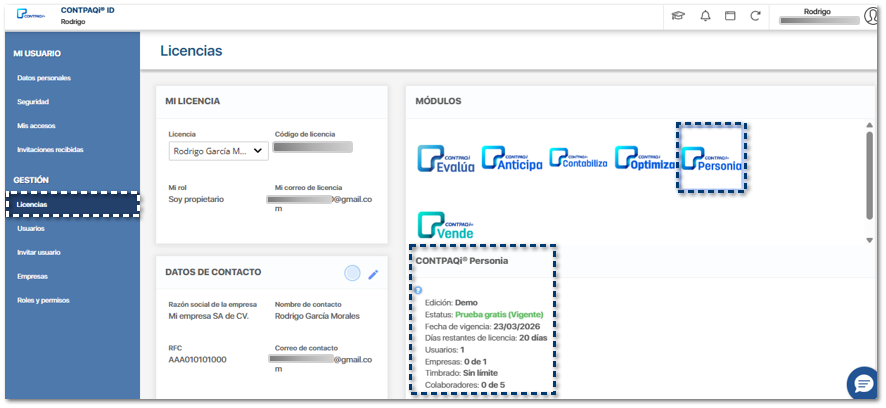
Task: Select the CONTPAQi Optimiza module
Action: point(645,158)
